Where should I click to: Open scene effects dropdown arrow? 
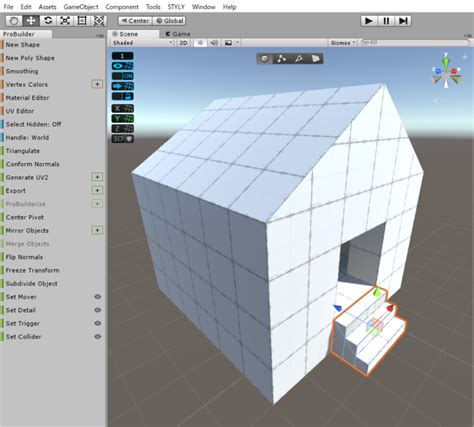coord(237,43)
